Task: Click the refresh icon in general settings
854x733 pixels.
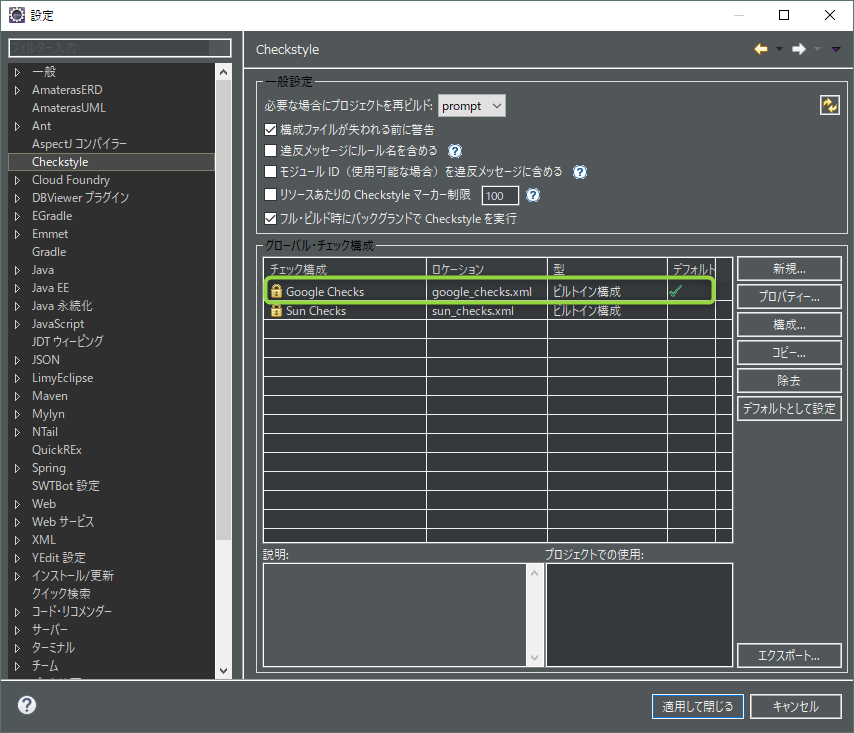Action: 829,105
